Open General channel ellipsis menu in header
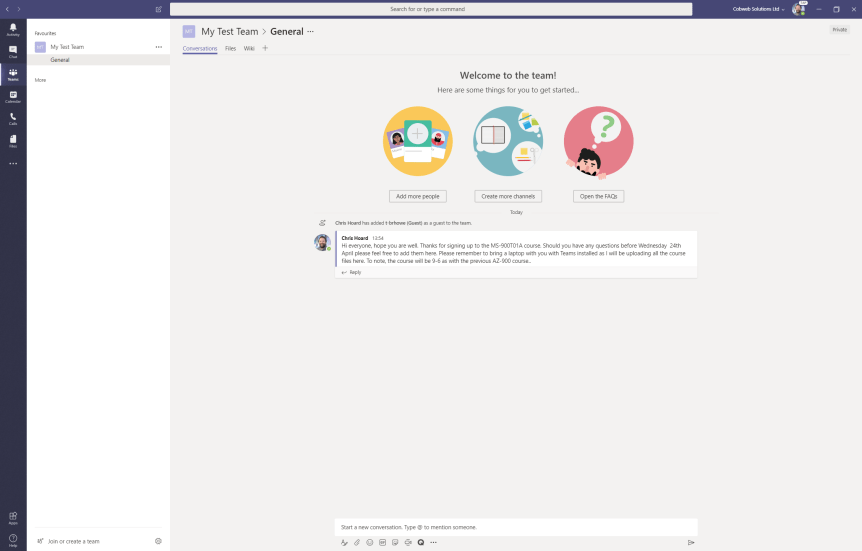The image size is (862, 551). [x=310, y=31]
